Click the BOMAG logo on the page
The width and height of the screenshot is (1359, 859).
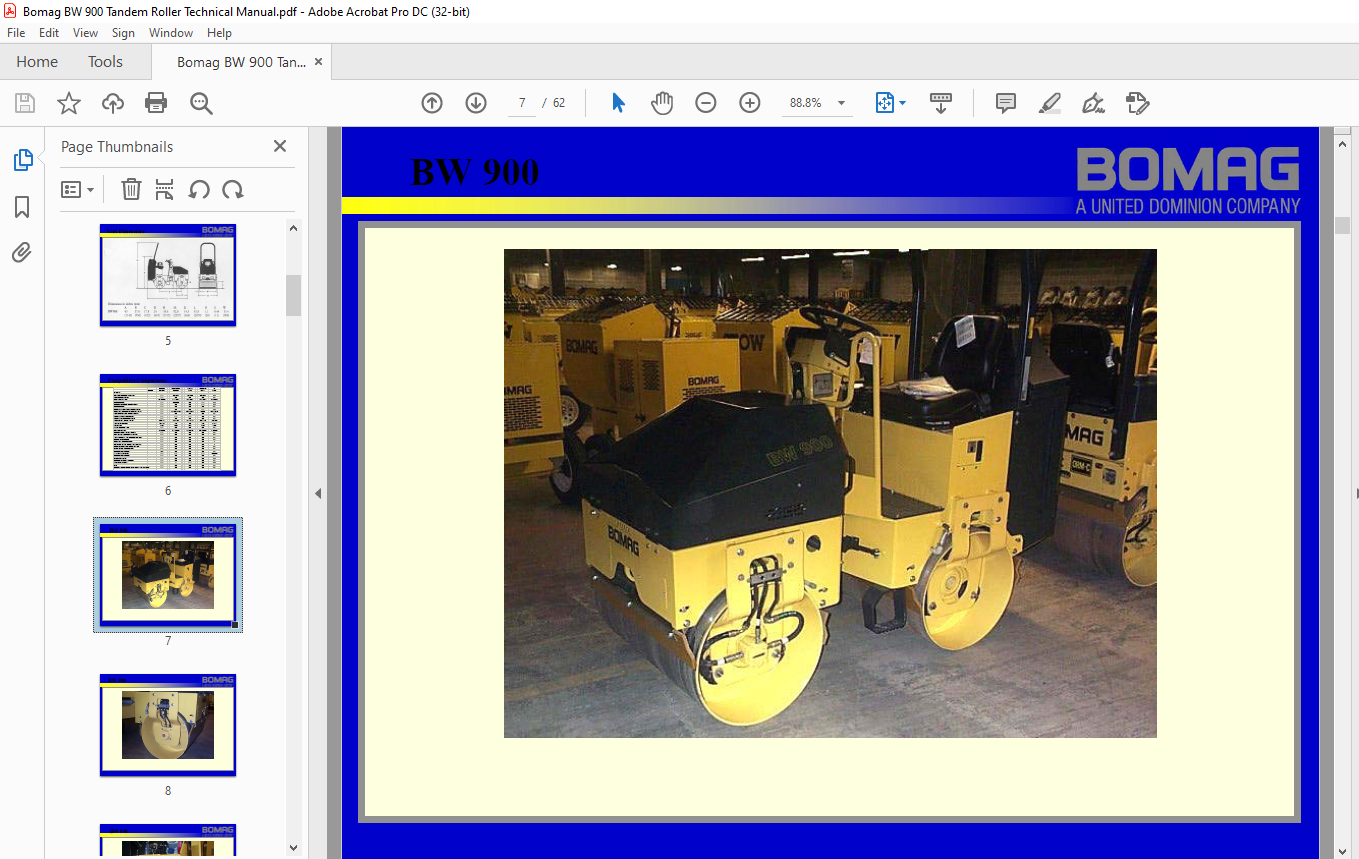click(x=1188, y=181)
